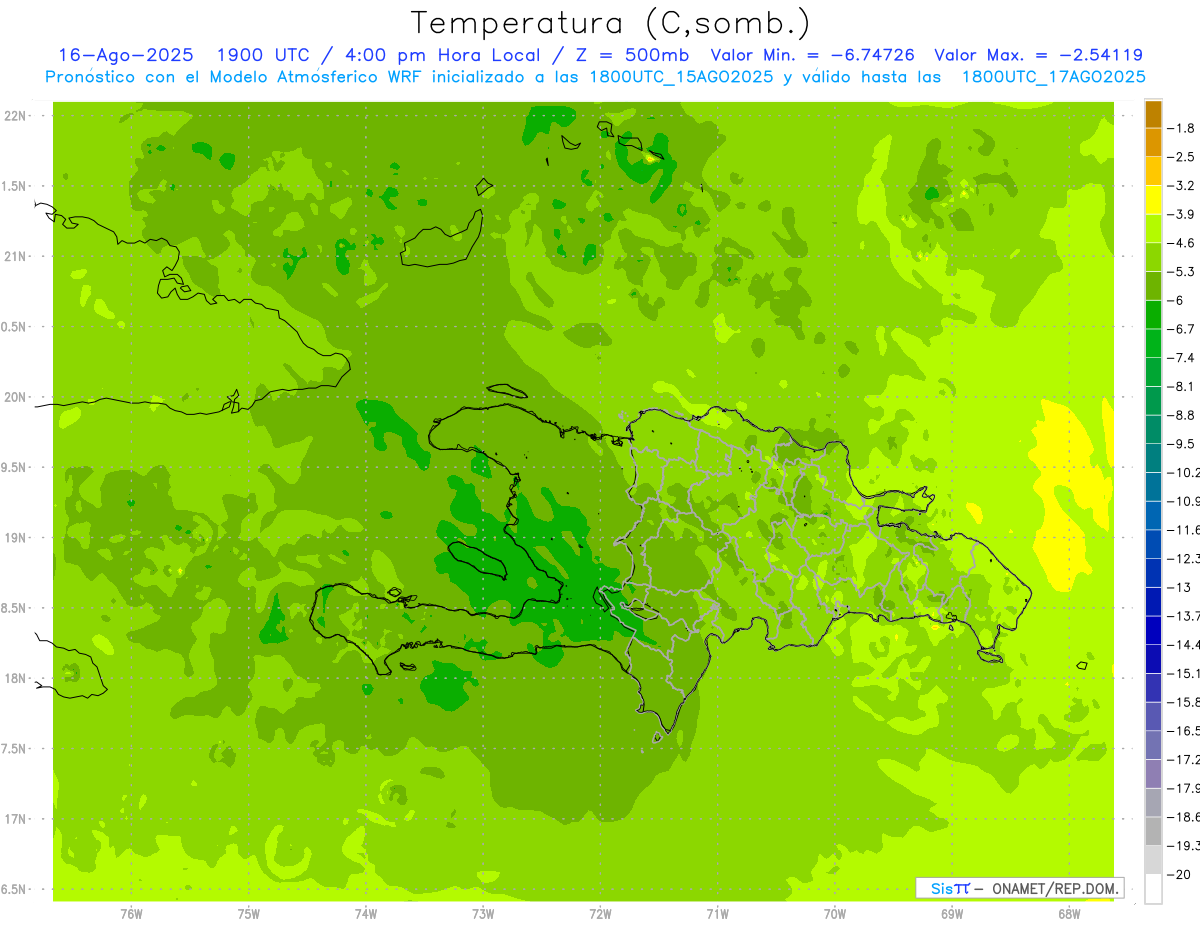The height and width of the screenshot is (927, 1200).
Task: Click the "22N" latitude label
Action: (17, 116)
